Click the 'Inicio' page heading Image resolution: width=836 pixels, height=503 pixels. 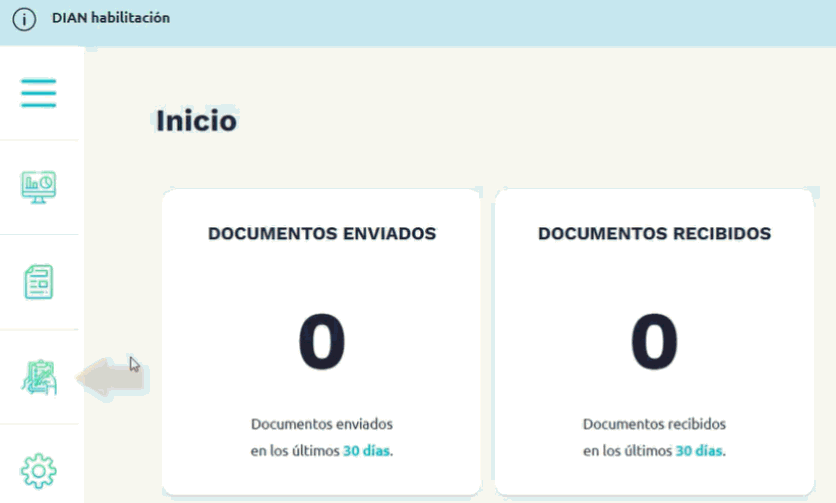point(196,121)
